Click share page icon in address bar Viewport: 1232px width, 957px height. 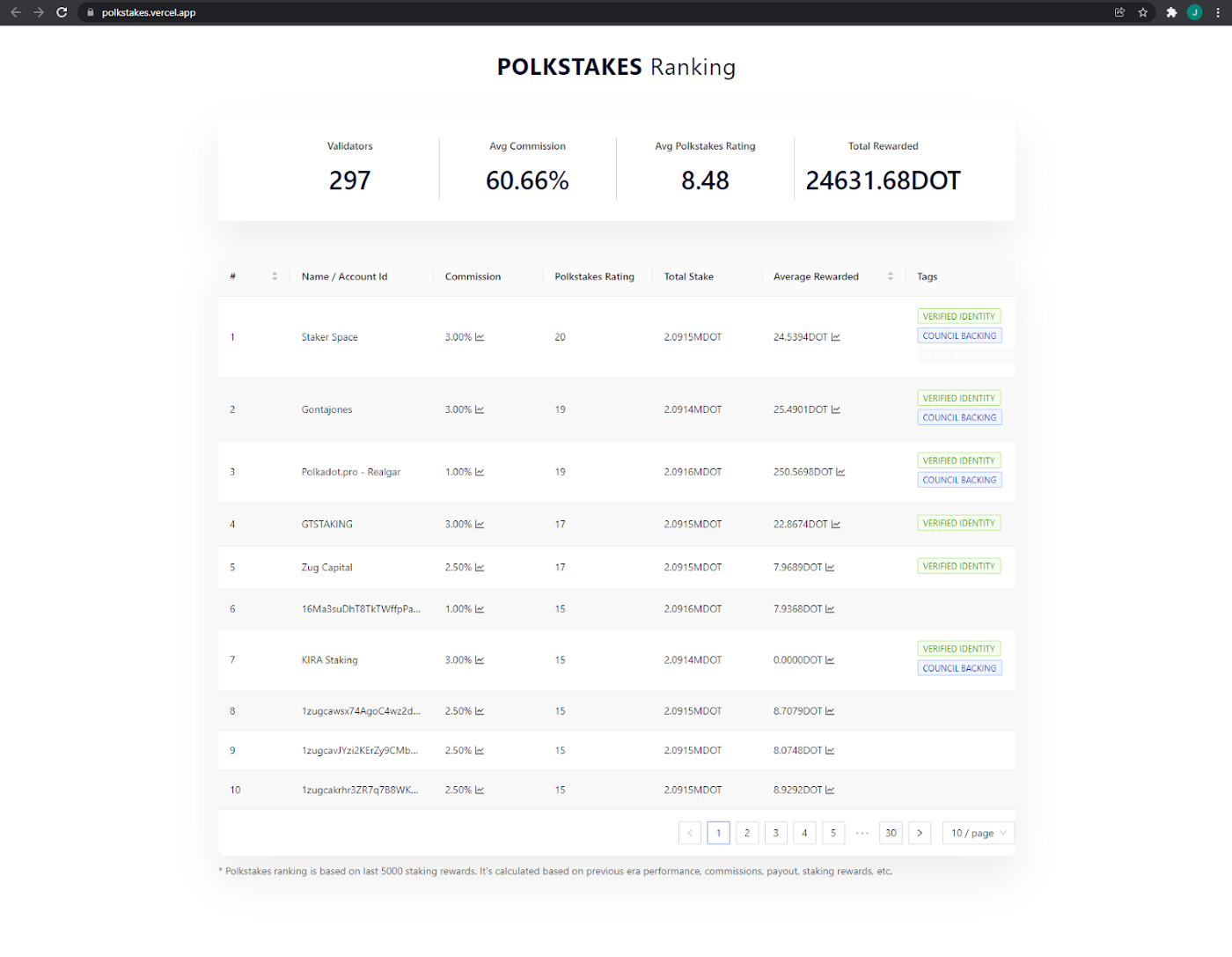click(1119, 12)
